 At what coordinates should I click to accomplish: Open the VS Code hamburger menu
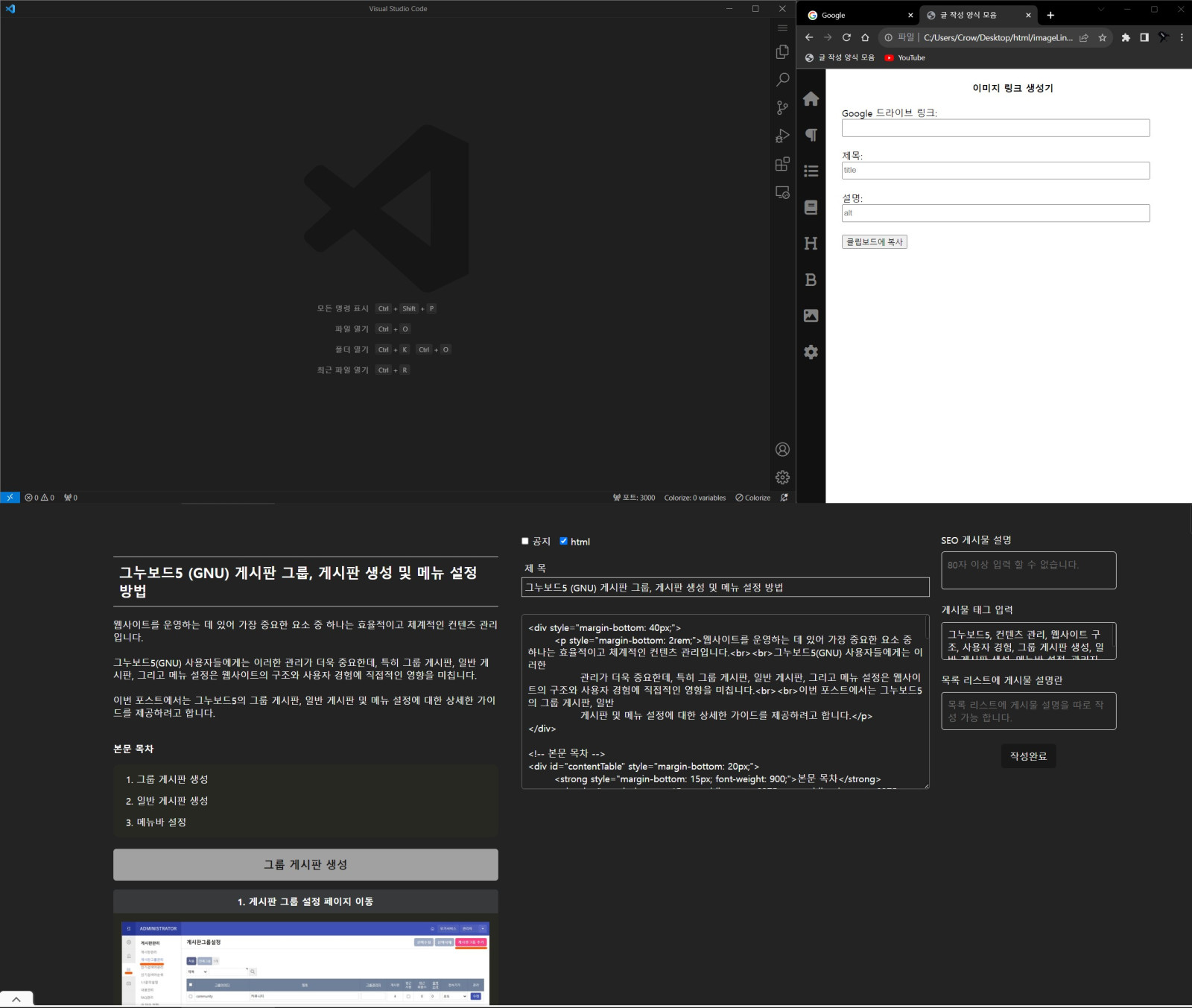point(782,28)
